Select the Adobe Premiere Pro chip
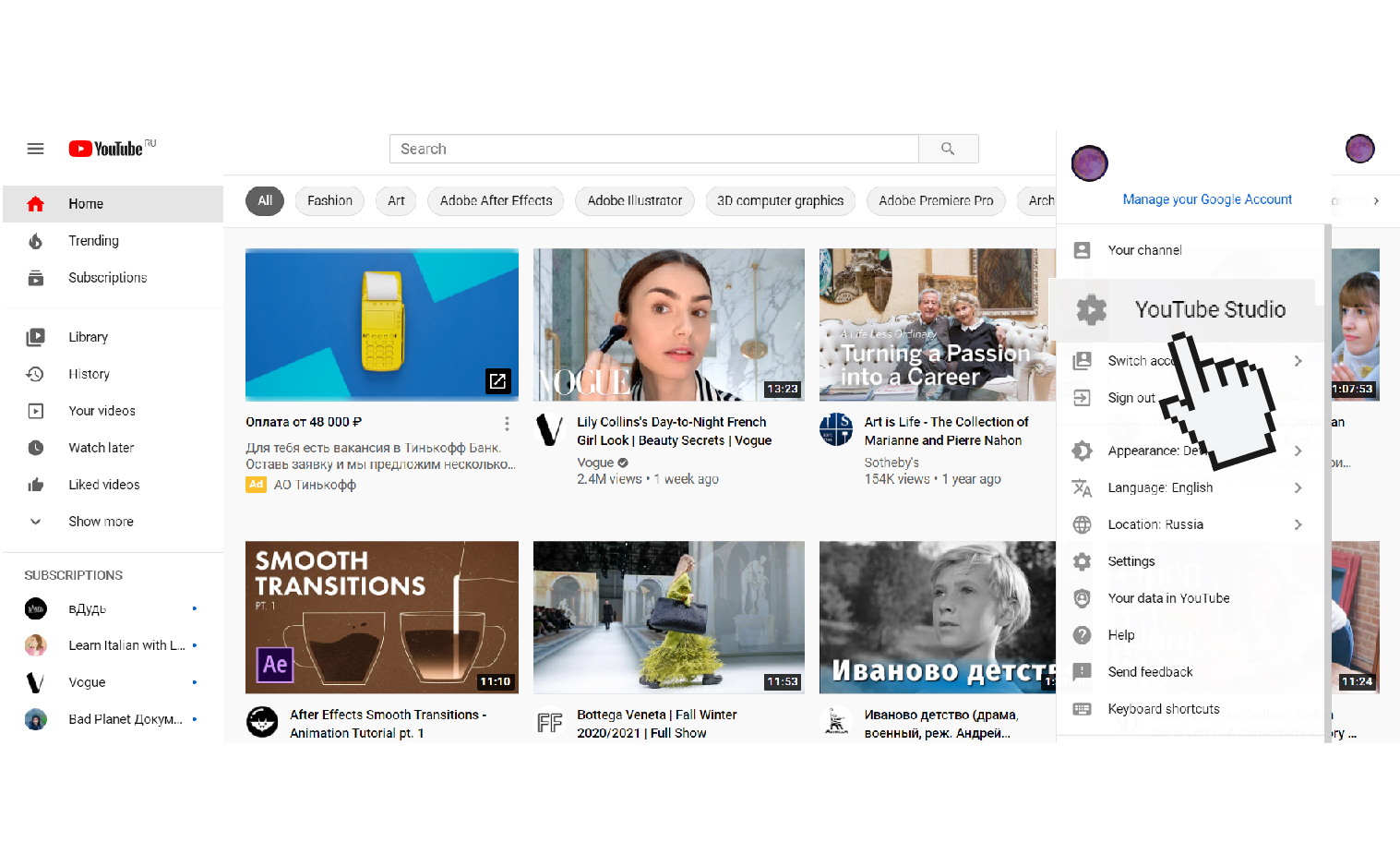The height and width of the screenshot is (866, 1400). click(x=936, y=200)
